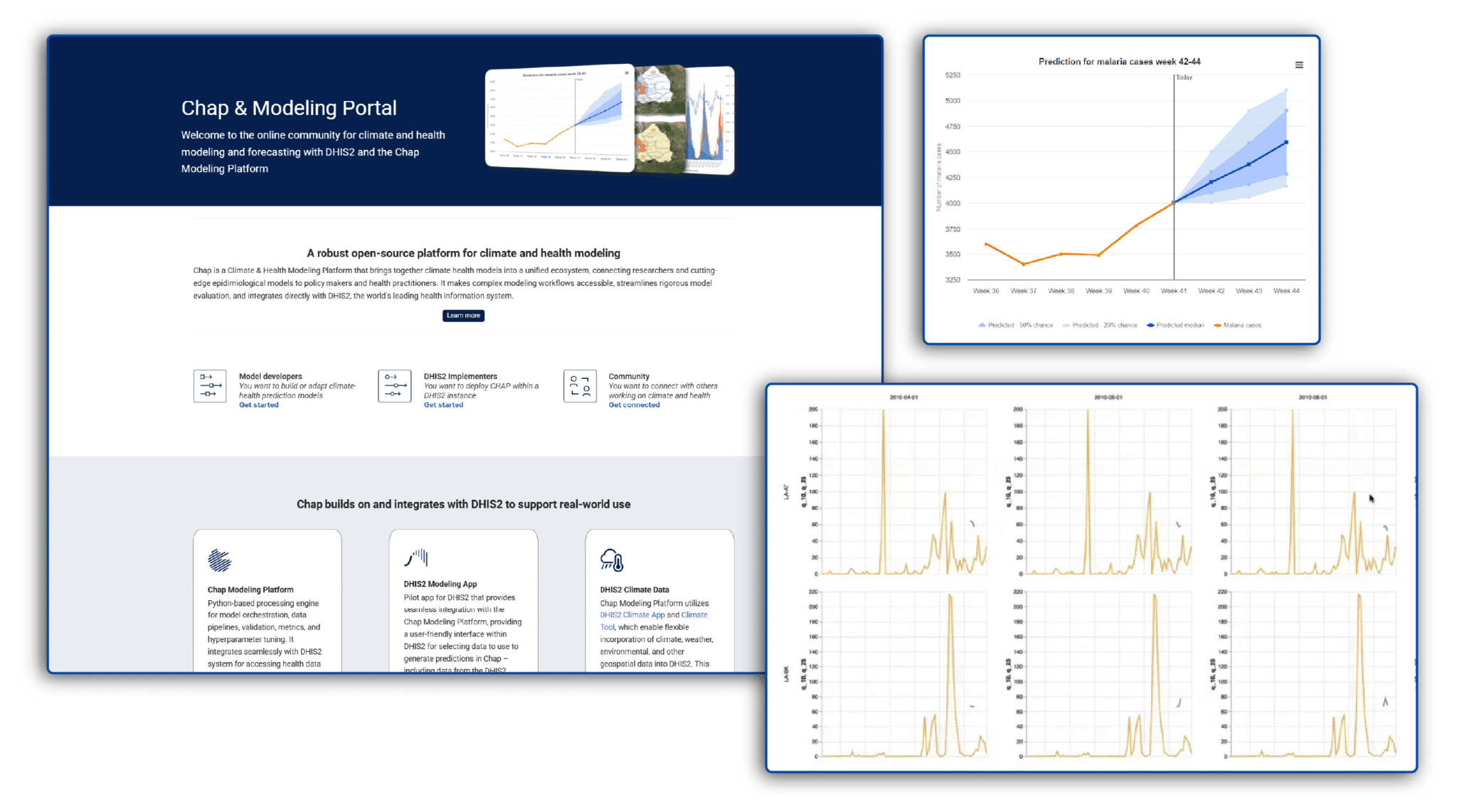1457x812 pixels.
Task: Toggle the 'Predicted - 20% chance' legend series
Action: [1100, 325]
